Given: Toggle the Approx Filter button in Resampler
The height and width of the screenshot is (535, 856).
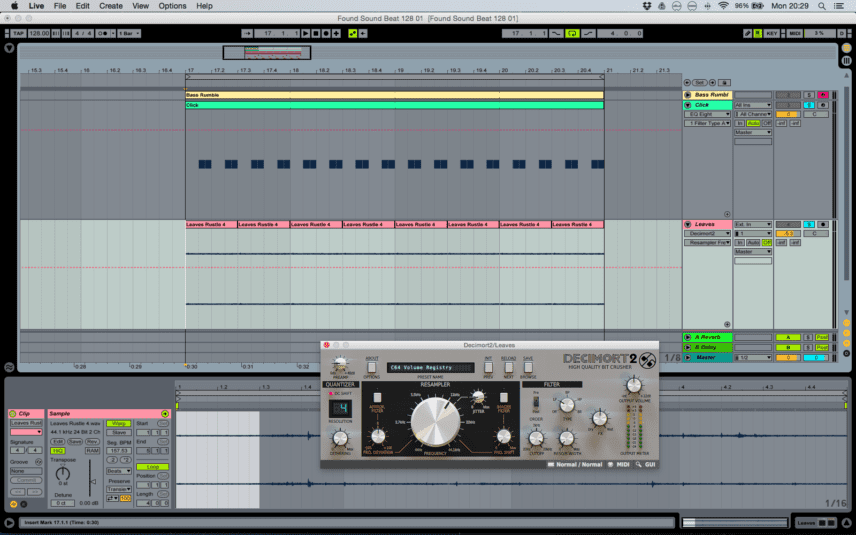Looking at the screenshot, I should (377, 398).
